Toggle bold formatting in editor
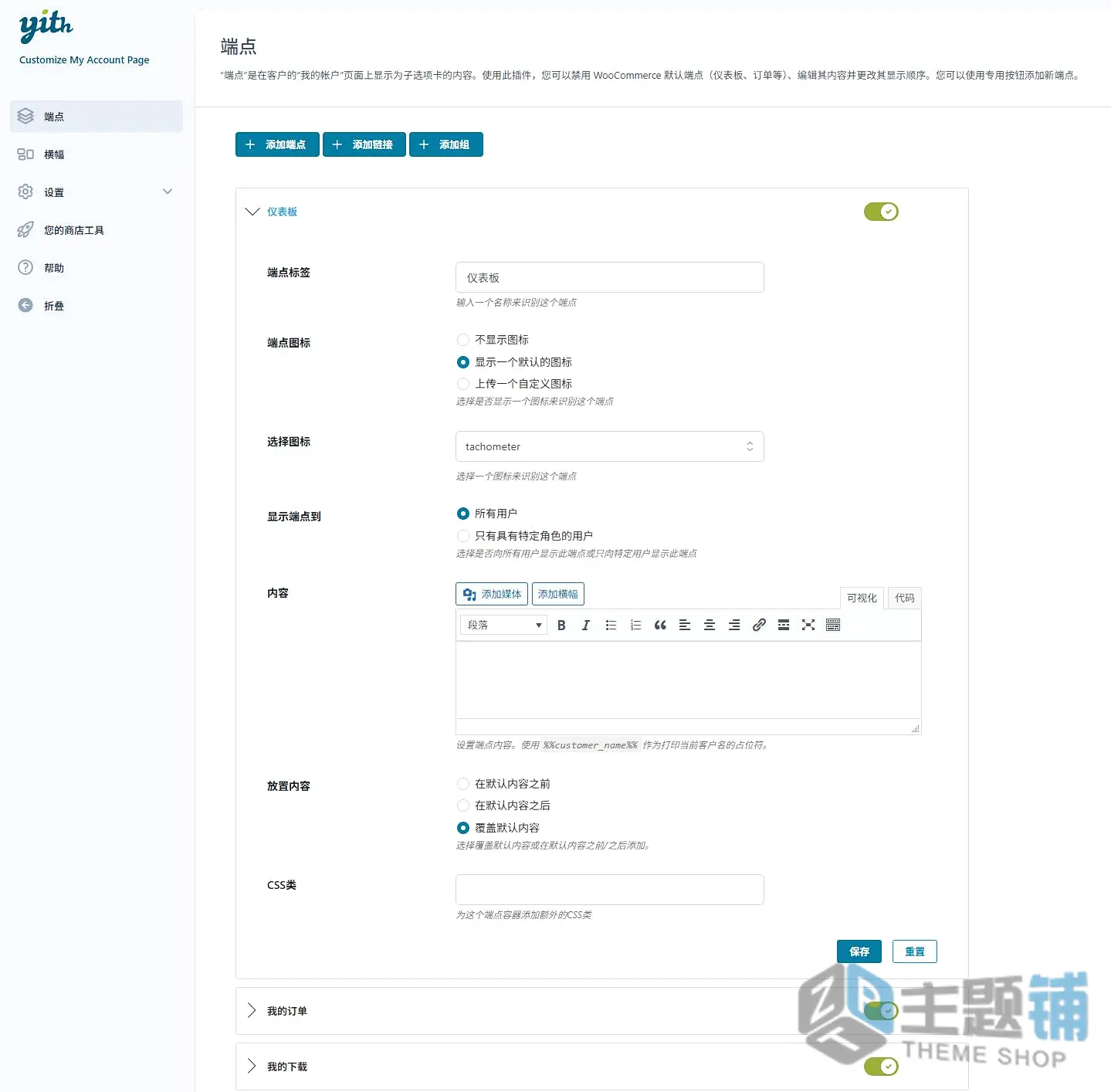Image resolution: width=1111 pixels, height=1092 pixels. (x=561, y=625)
